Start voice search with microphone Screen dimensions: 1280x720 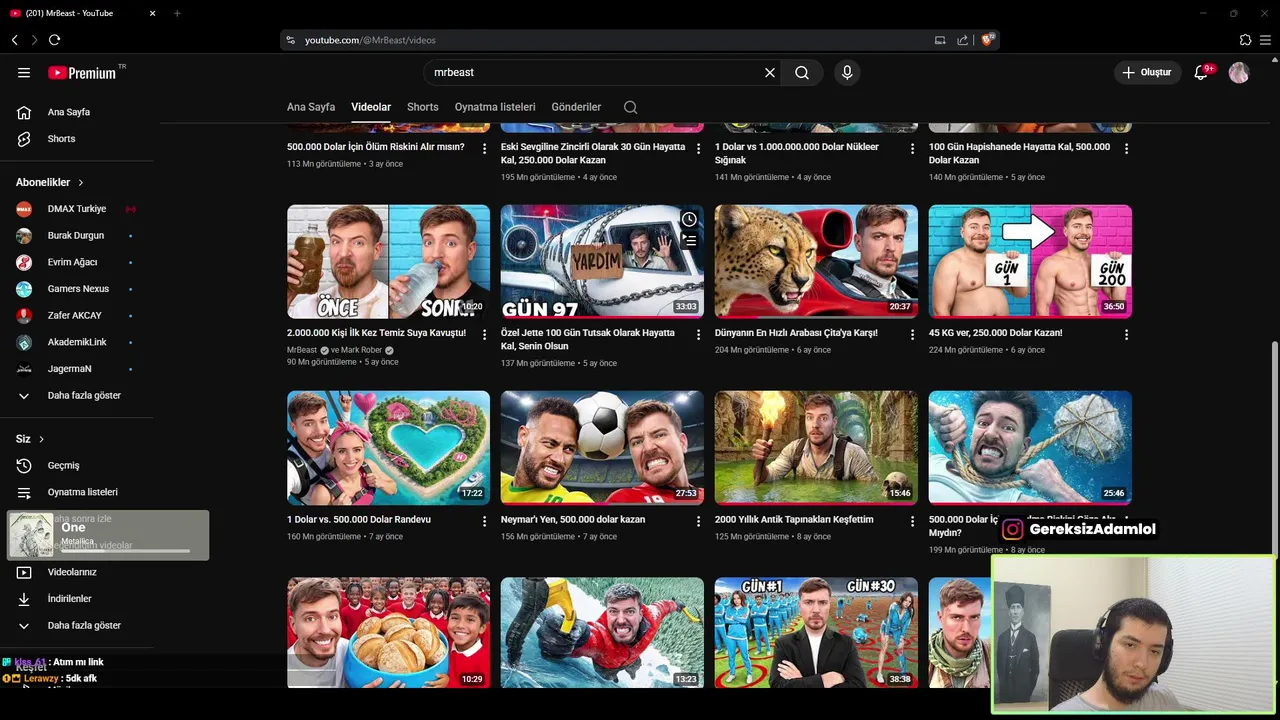click(x=847, y=72)
